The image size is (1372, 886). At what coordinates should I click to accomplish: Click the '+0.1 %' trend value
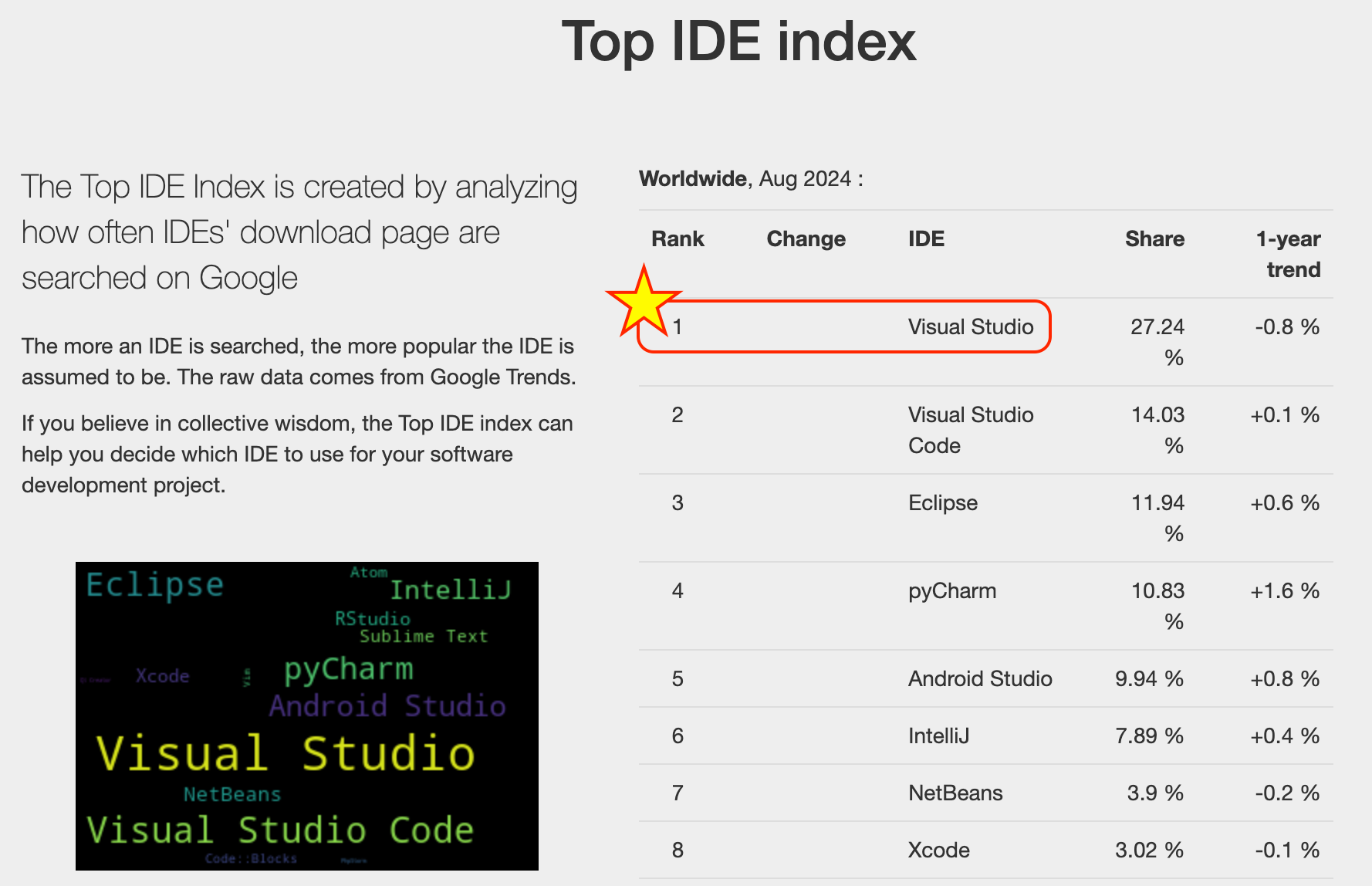click(x=1286, y=414)
